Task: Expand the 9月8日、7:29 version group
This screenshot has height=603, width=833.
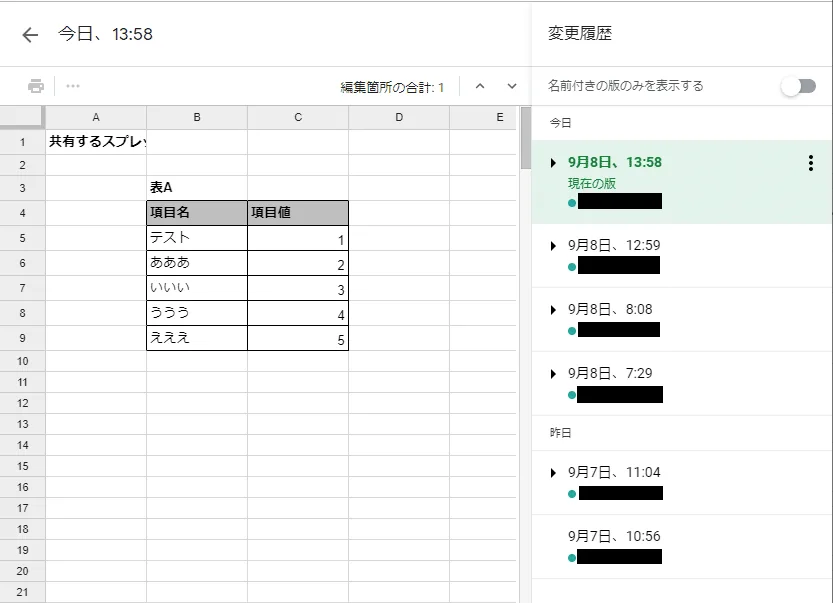Action: (553, 374)
